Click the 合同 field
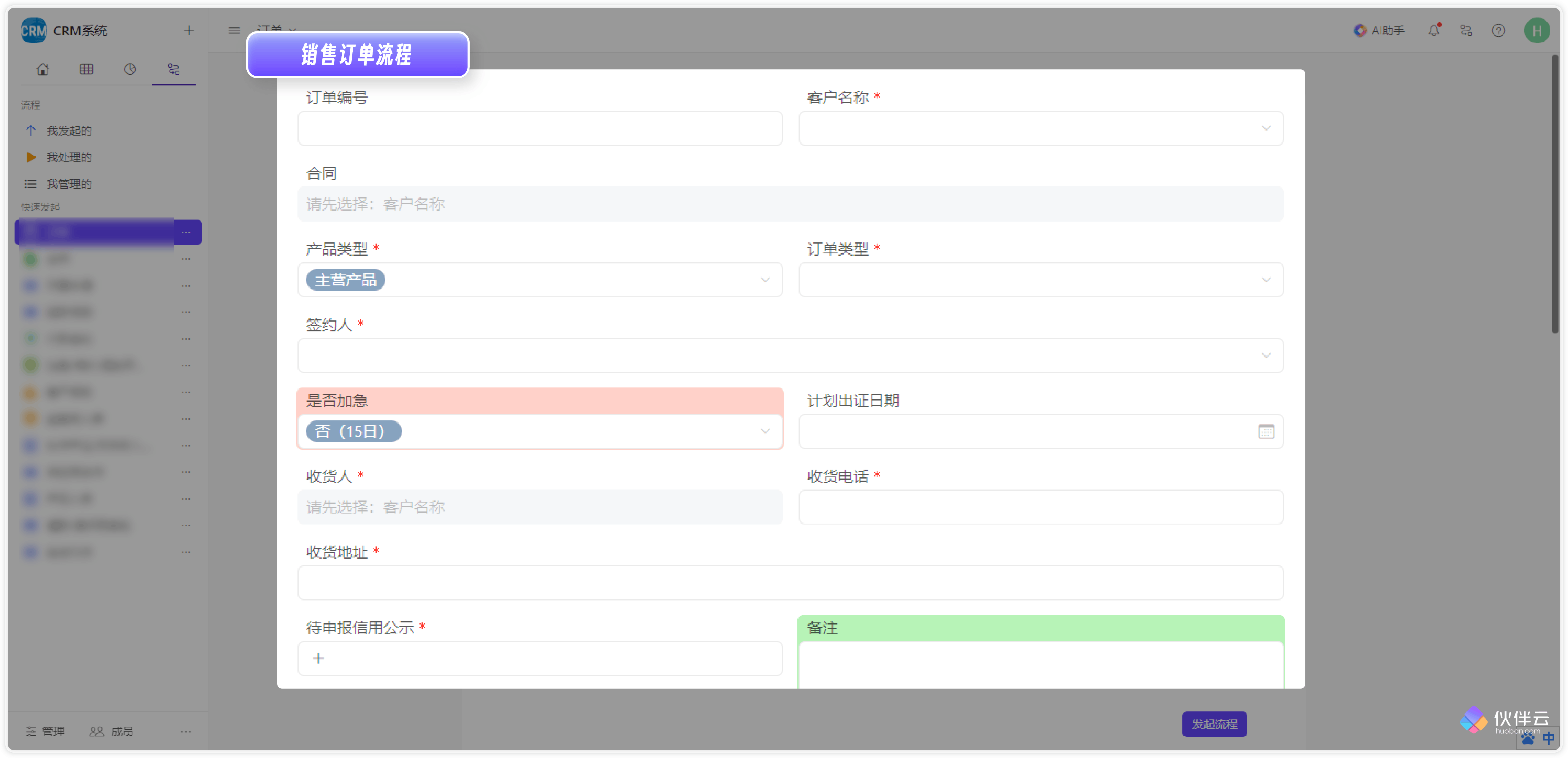Viewport: 1568px width, 758px height. point(791,204)
